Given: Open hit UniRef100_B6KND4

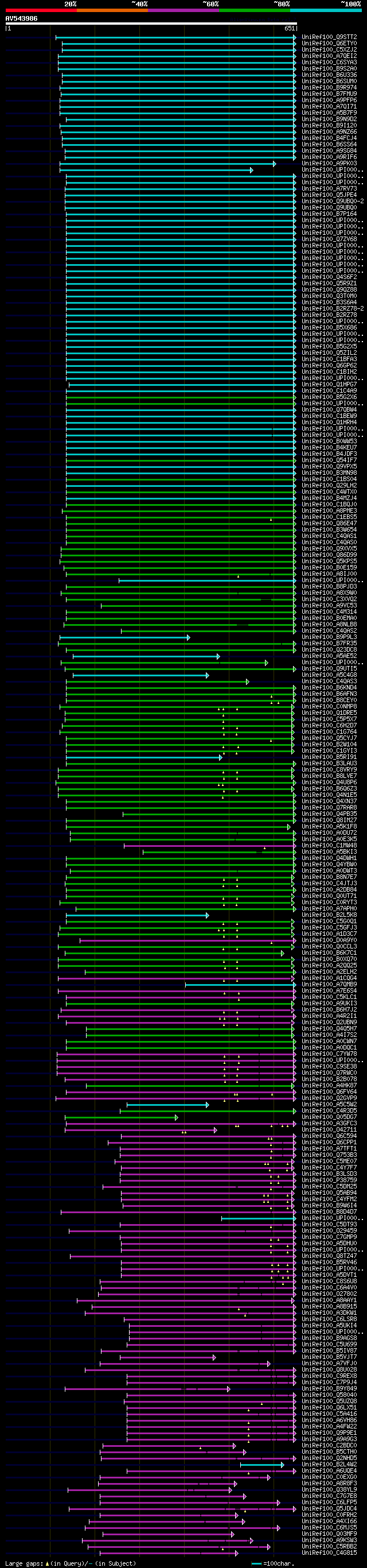Looking at the screenshot, I should coord(329,688).
